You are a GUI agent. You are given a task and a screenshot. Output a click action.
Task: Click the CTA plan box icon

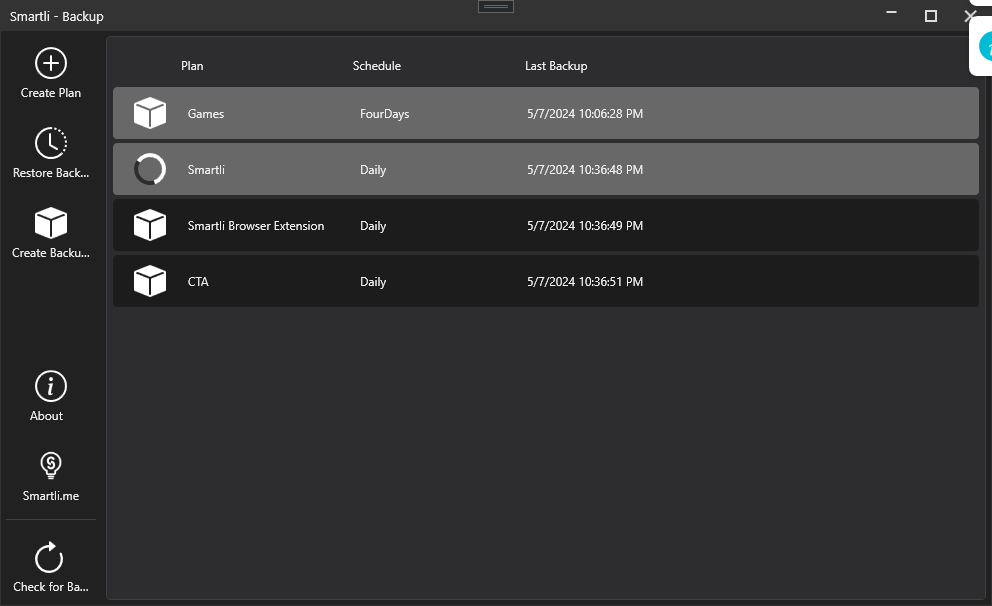[x=150, y=282]
